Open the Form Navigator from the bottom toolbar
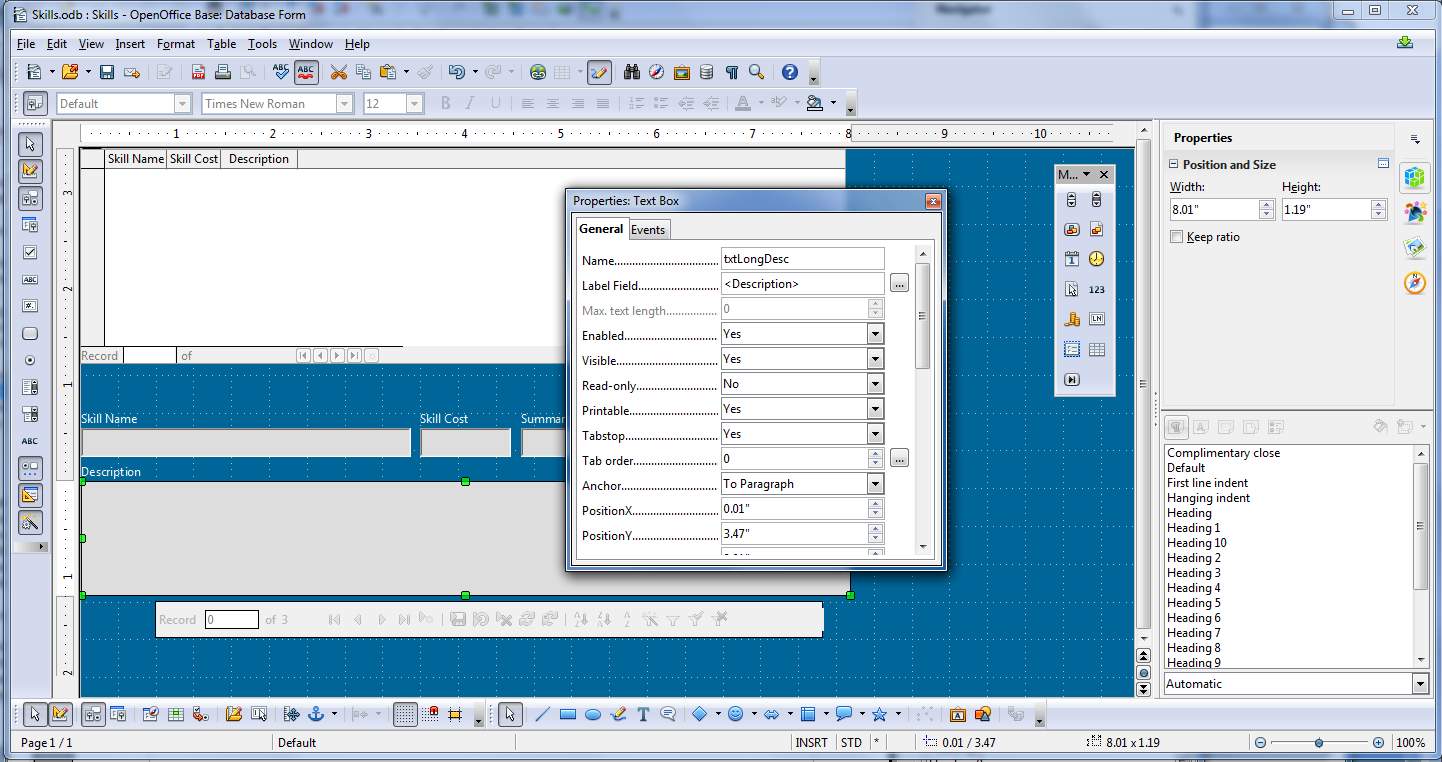Screen dimensions: 1442x762 tap(150, 714)
